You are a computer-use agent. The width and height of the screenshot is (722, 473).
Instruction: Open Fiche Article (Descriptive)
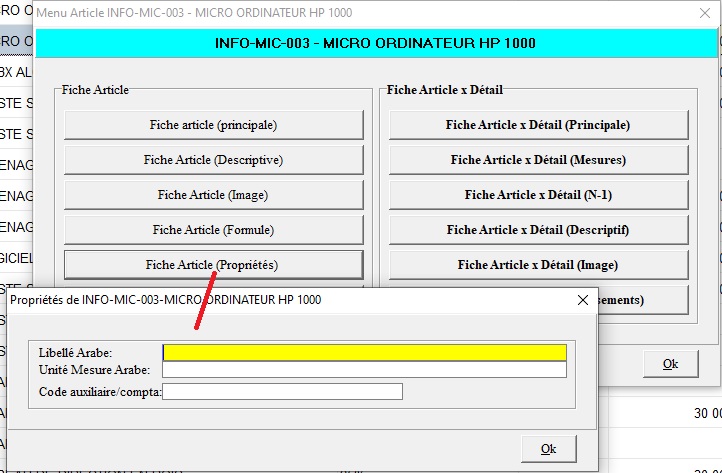[213, 160]
